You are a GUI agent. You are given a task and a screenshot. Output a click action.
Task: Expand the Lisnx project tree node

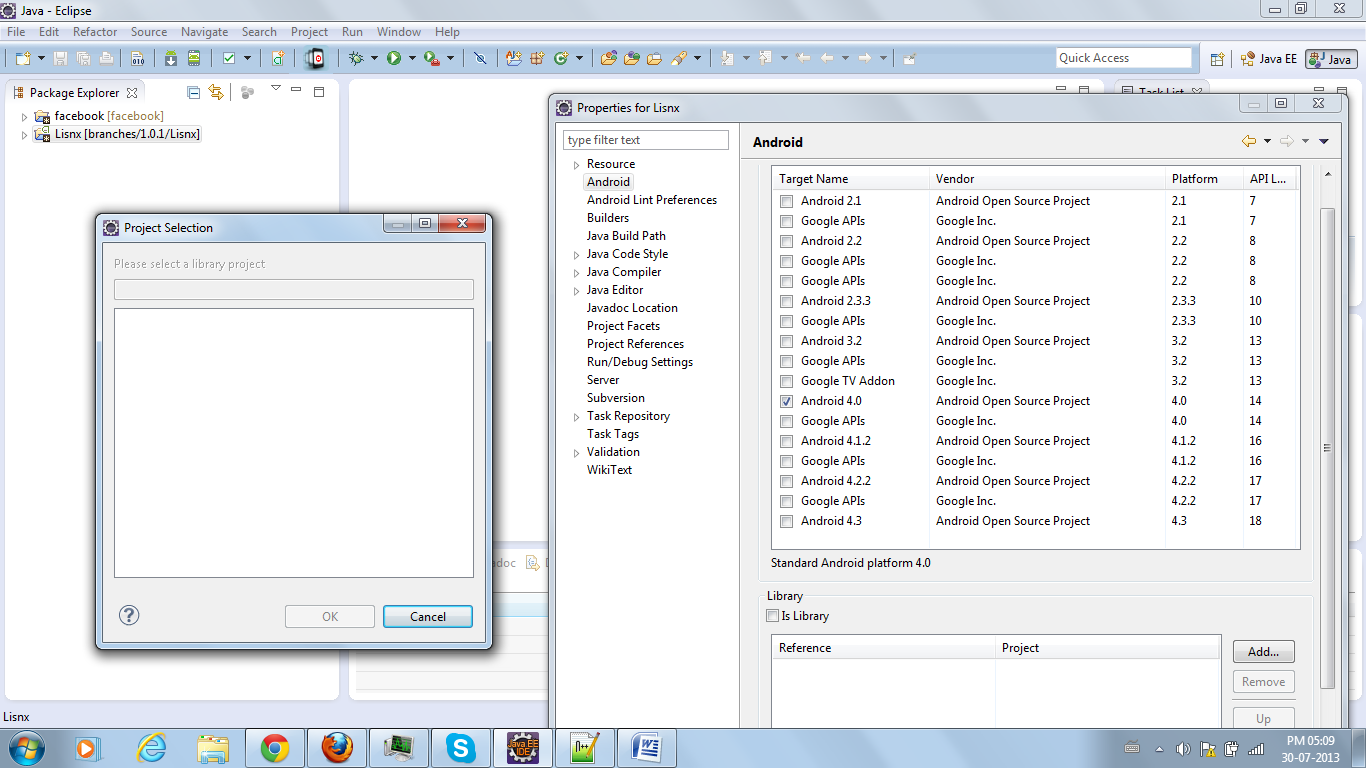[x=25, y=135]
